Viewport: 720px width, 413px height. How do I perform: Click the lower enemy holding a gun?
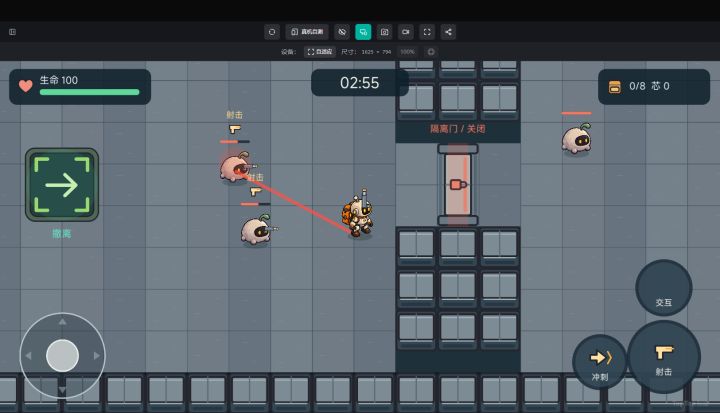click(x=258, y=229)
